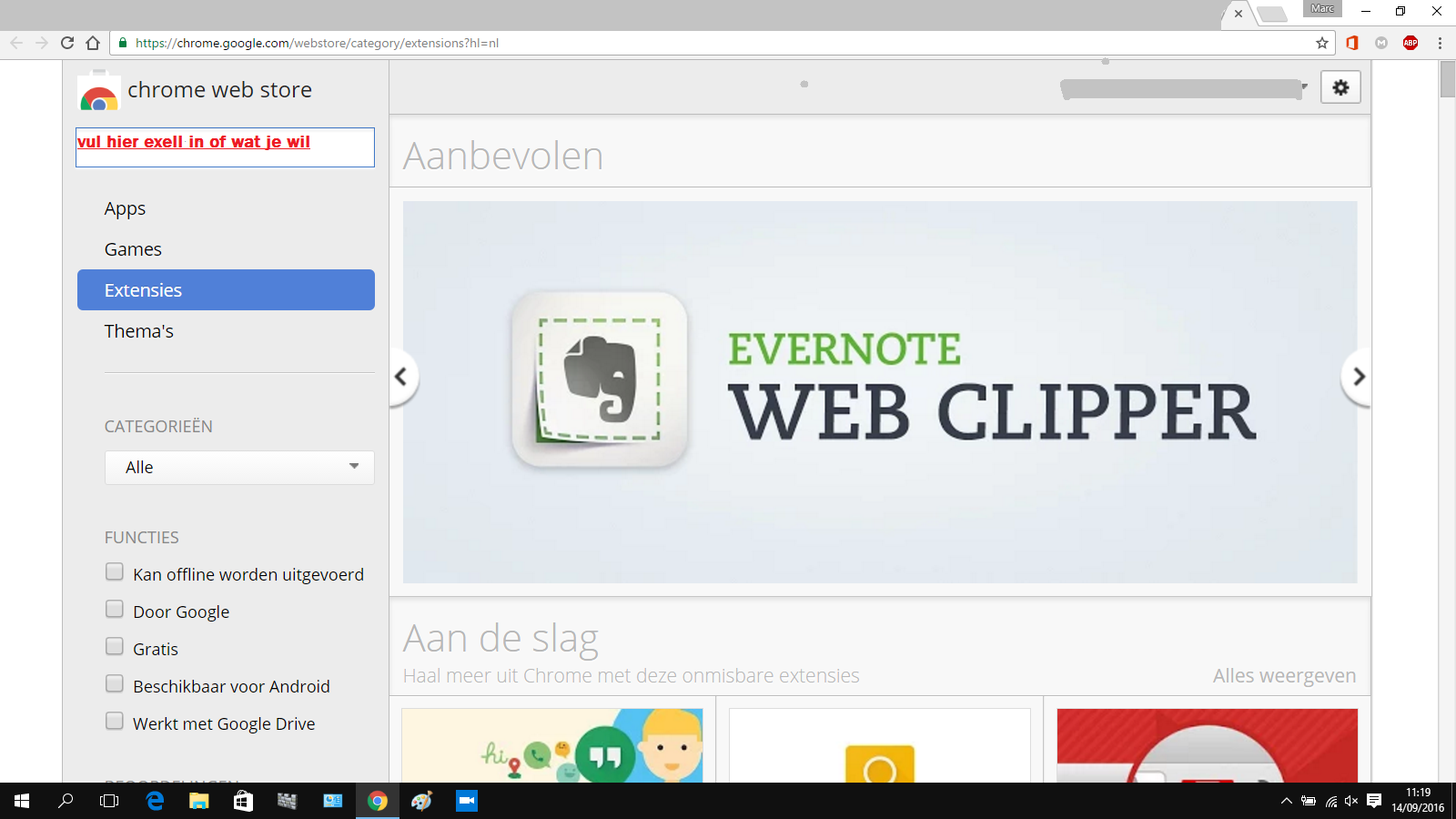
Task: Open the Windows Store taskbar icon
Action: coord(243,801)
